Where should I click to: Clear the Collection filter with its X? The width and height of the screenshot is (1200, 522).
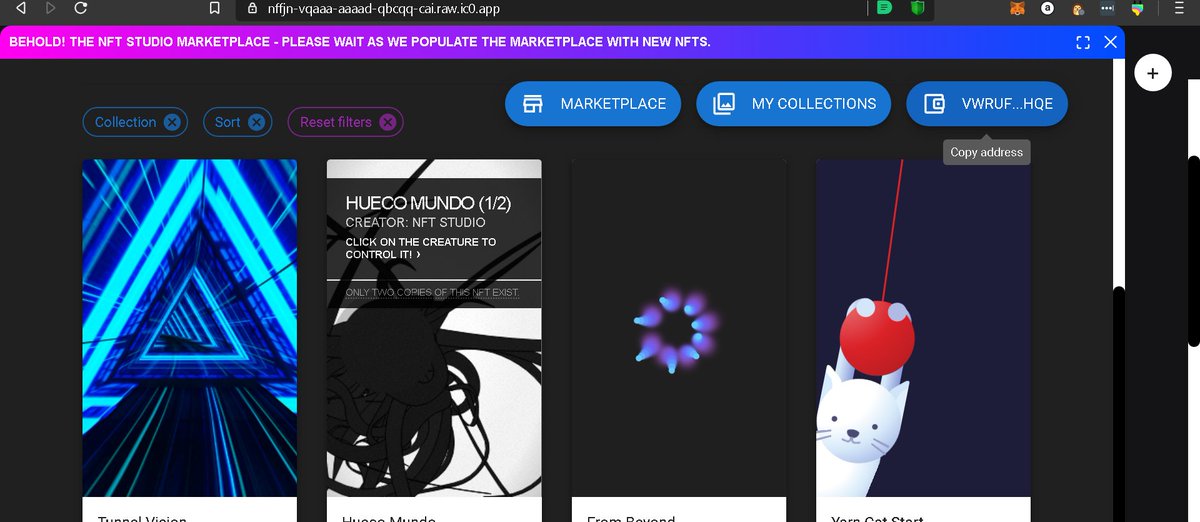172,122
